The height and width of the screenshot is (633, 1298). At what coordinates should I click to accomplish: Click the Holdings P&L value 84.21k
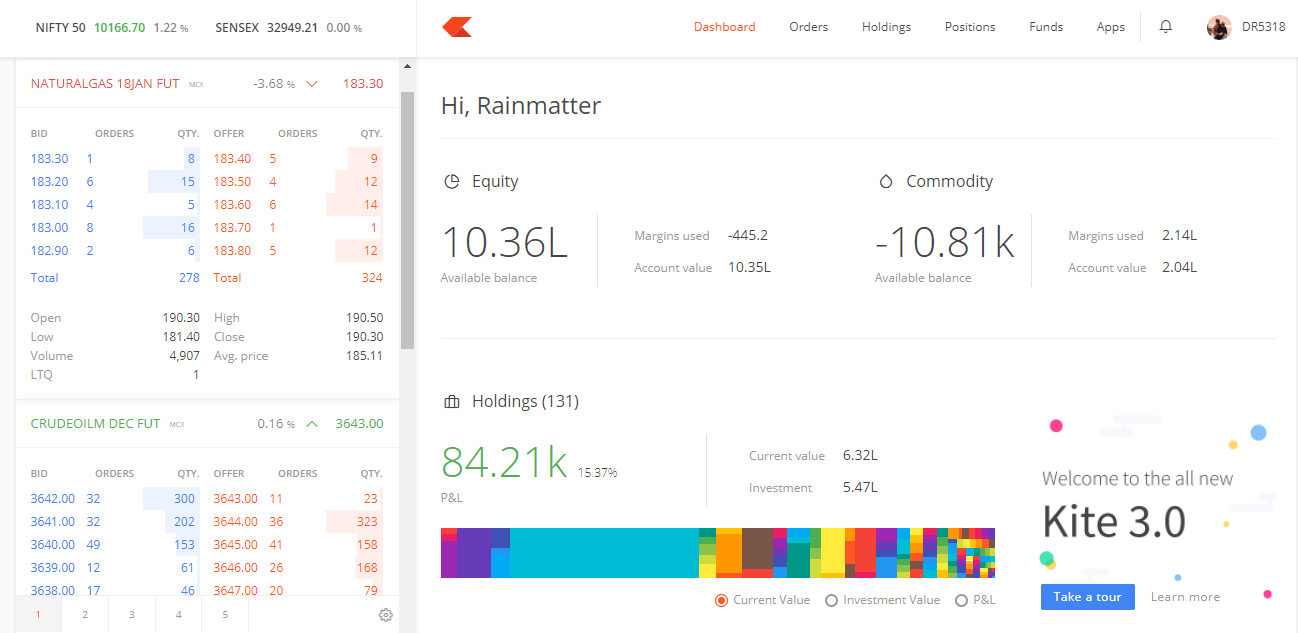pyautogui.click(x=504, y=462)
